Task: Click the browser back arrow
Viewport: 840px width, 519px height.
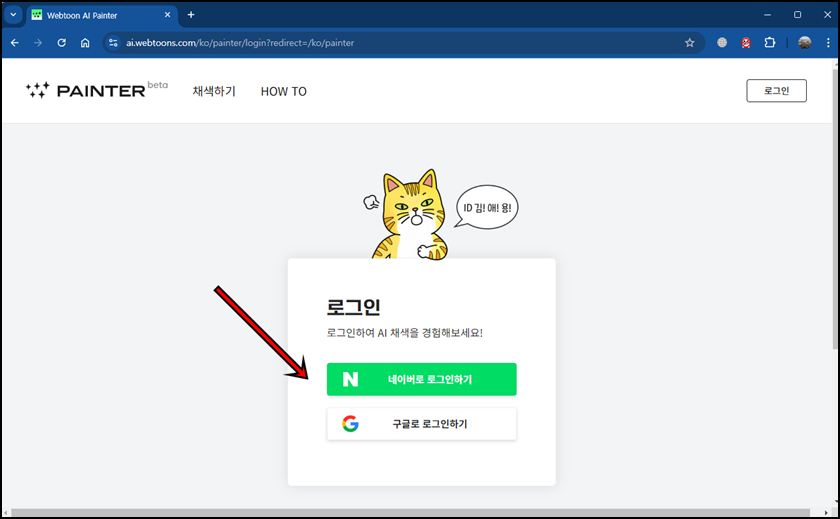Action: pos(14,43)
